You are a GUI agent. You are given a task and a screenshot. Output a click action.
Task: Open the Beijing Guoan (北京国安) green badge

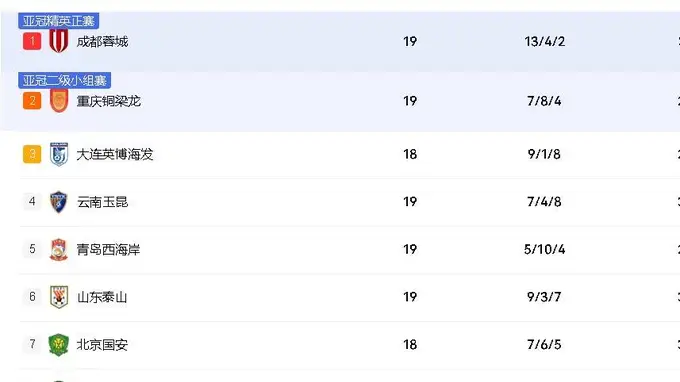point(59,345)
